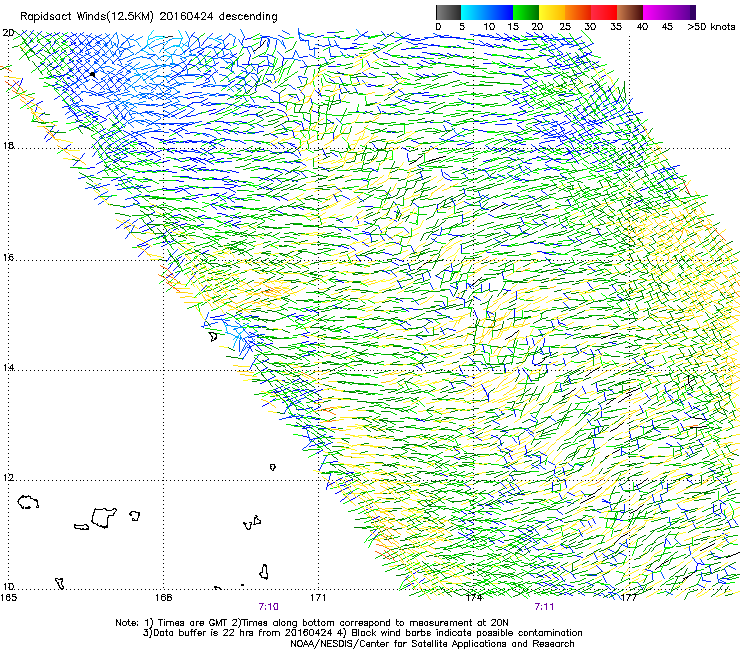Click the latitude label '18' on the left axis
740x650 pixels.
(x=8, y=145)
